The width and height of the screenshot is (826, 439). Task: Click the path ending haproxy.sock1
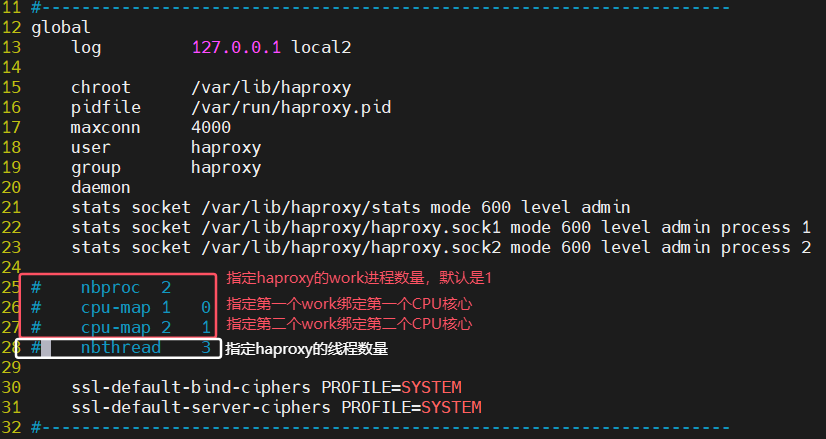pos(351,228)
